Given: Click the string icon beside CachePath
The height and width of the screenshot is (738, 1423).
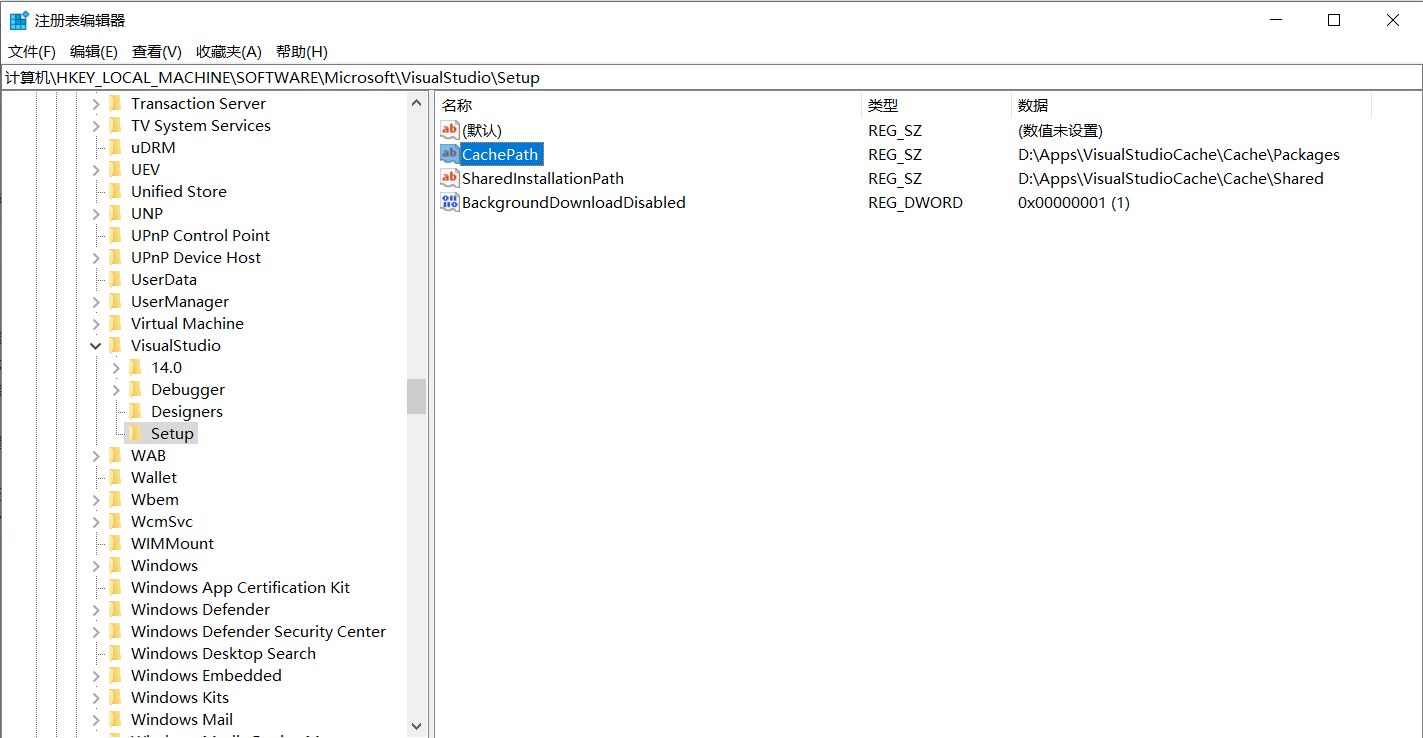Looking at the screenshot, I should tap(450, 154).
